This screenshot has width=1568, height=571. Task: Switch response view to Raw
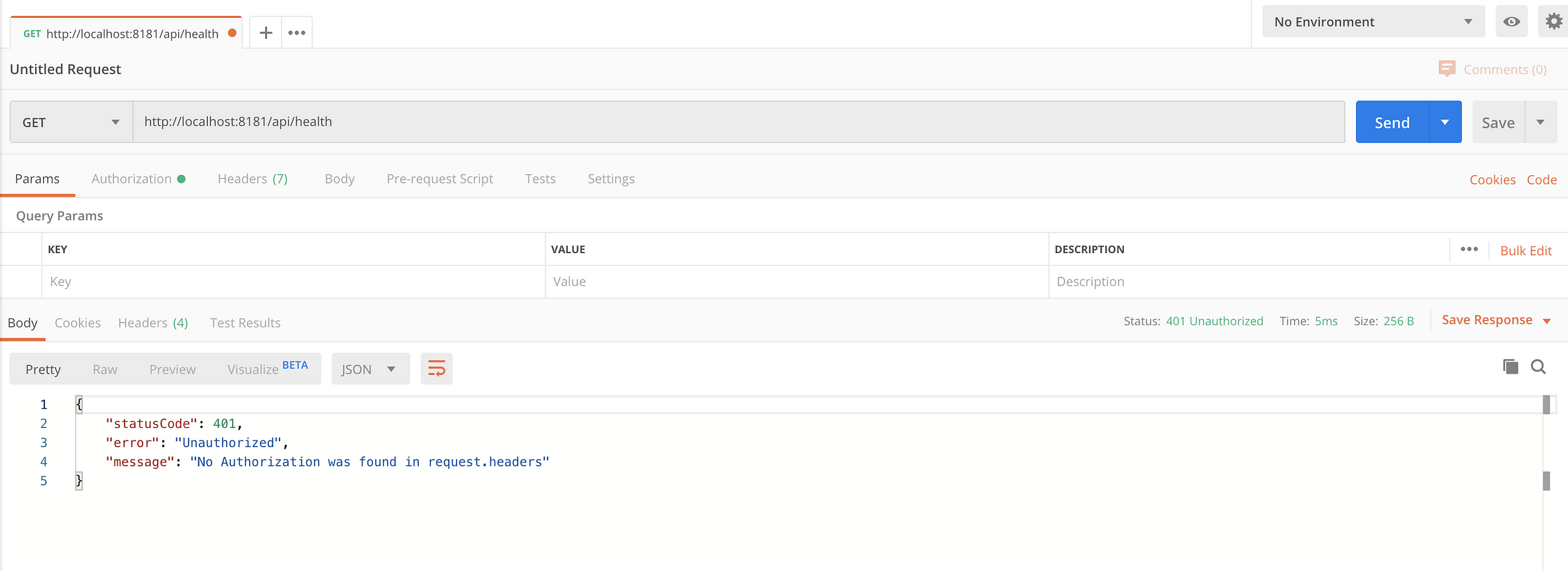click(105, 369)
